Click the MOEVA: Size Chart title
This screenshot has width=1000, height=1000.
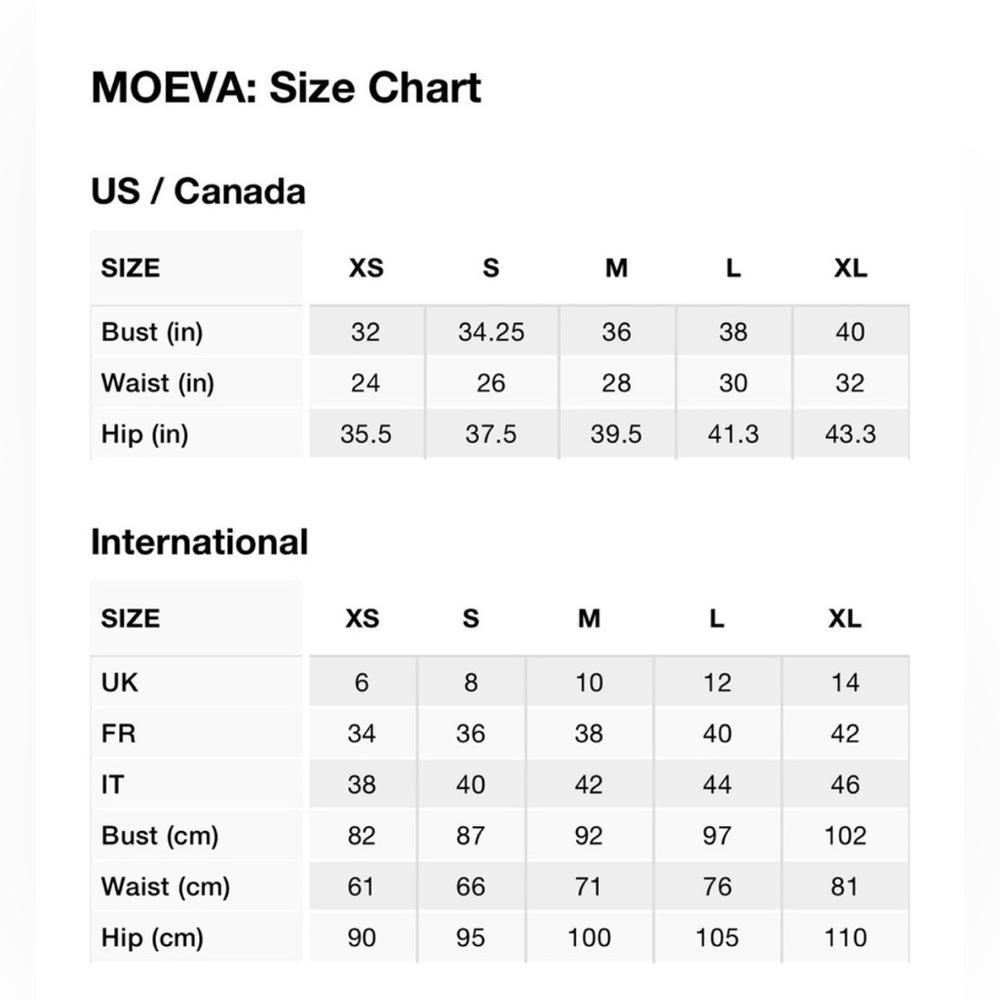(x=286, y=87)
